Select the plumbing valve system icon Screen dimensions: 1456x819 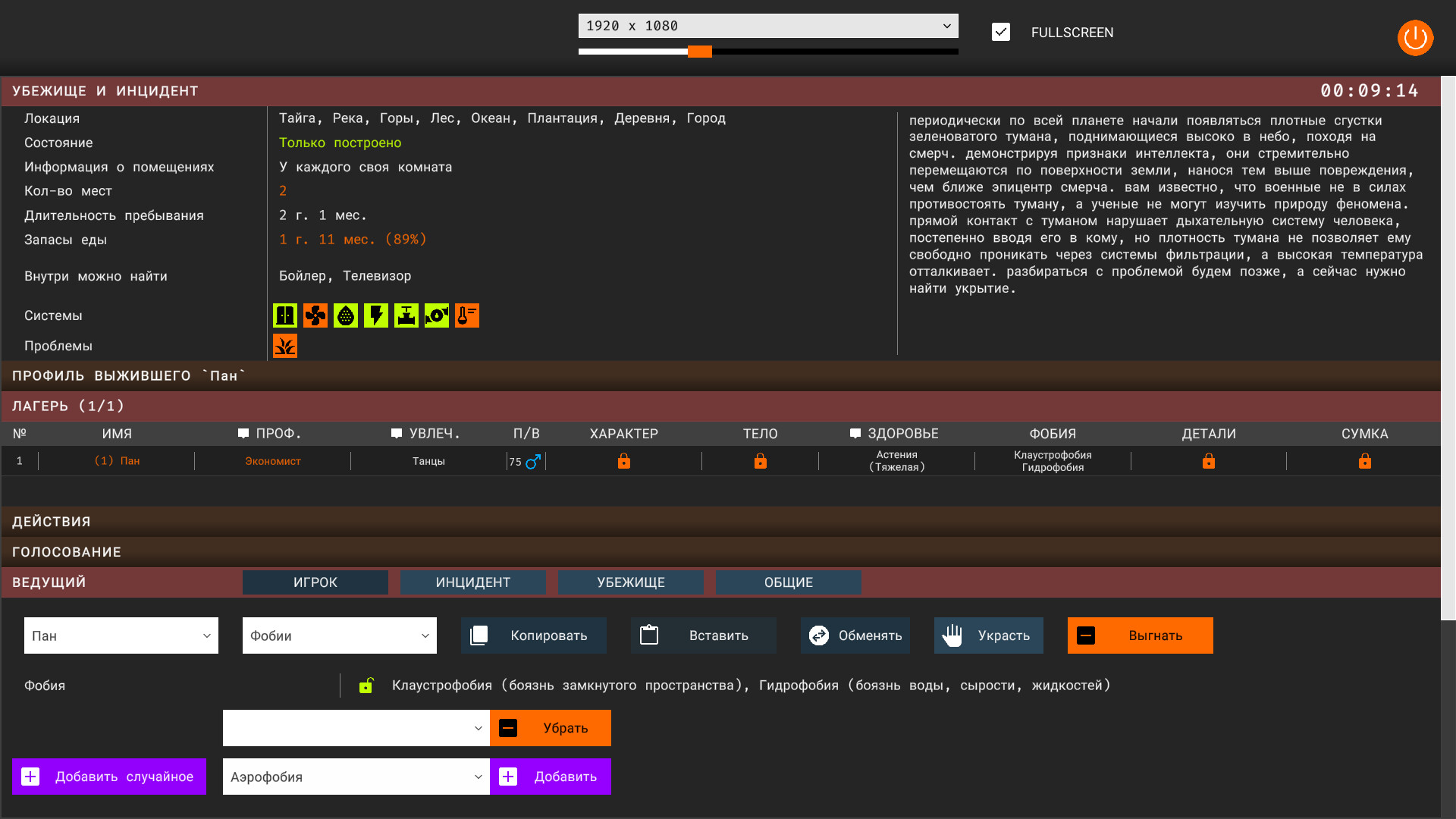(x=406, y=315)
